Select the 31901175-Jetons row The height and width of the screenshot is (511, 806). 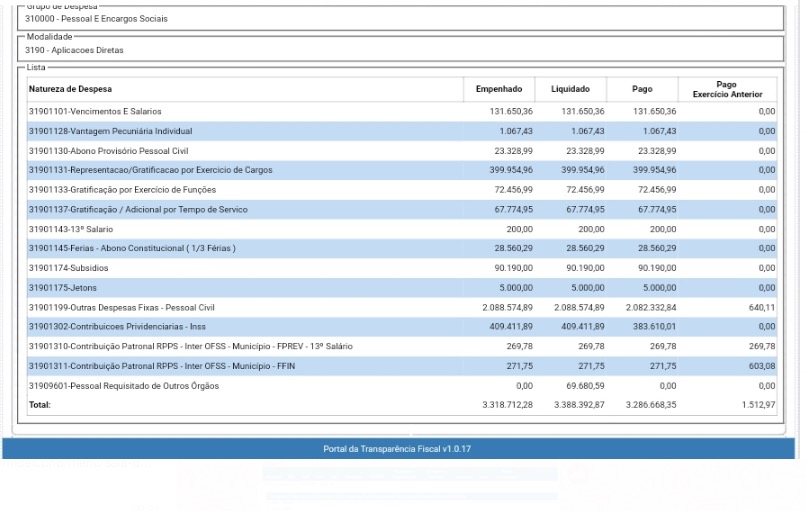(64, 288)
